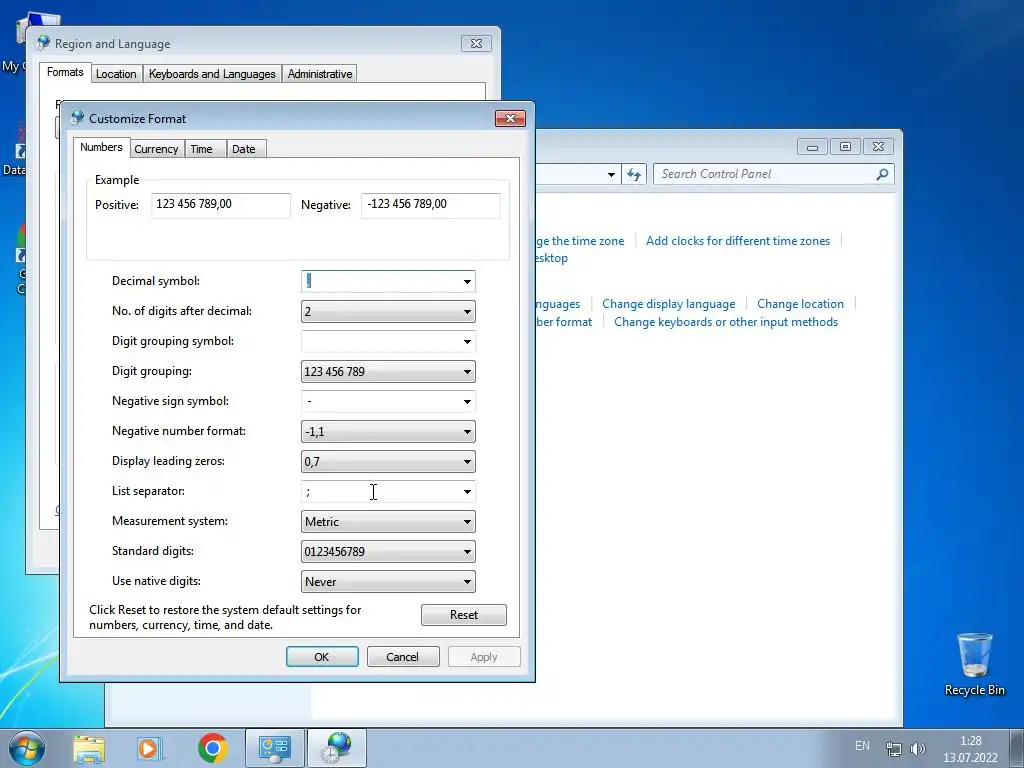1024x768 pixels.
Task: Click the Change location link
Action: pos(800,304)
